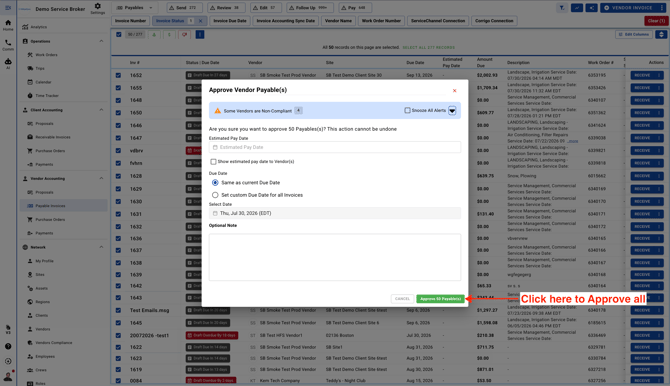Open Payable Invoices in the sidebar
Viewport: 670px width, 386px height.
(x=63, y=206)
